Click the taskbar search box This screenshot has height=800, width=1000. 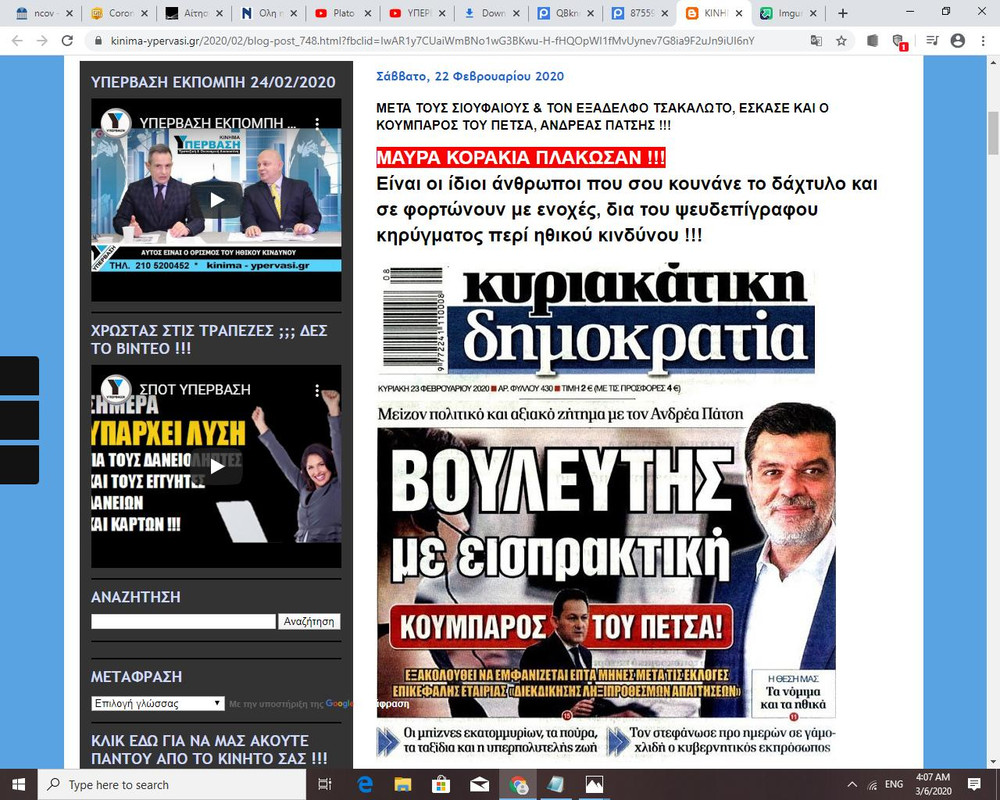coord(172,784)
